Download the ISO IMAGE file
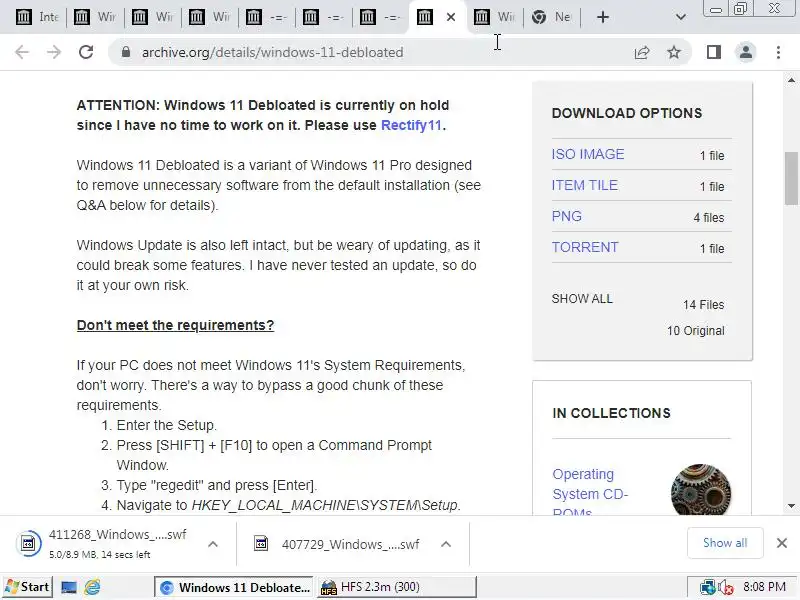 tap(588, 154)
